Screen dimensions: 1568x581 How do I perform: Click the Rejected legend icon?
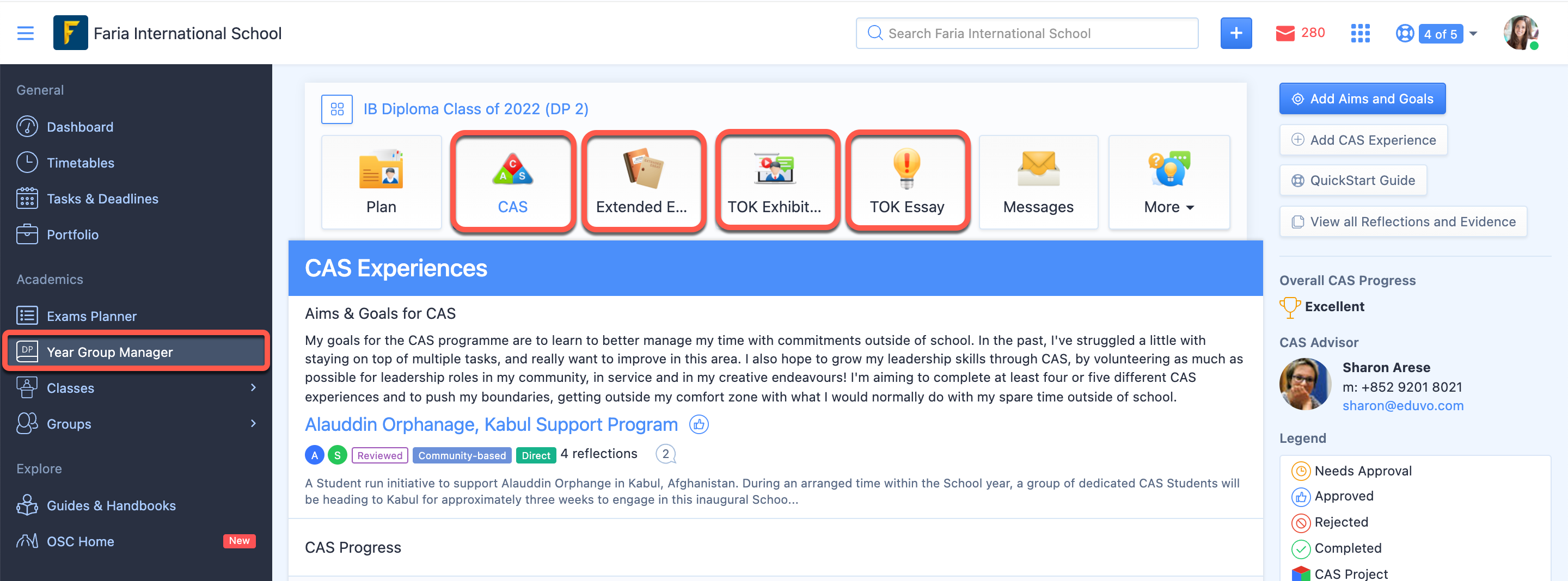coord(1300,522)
